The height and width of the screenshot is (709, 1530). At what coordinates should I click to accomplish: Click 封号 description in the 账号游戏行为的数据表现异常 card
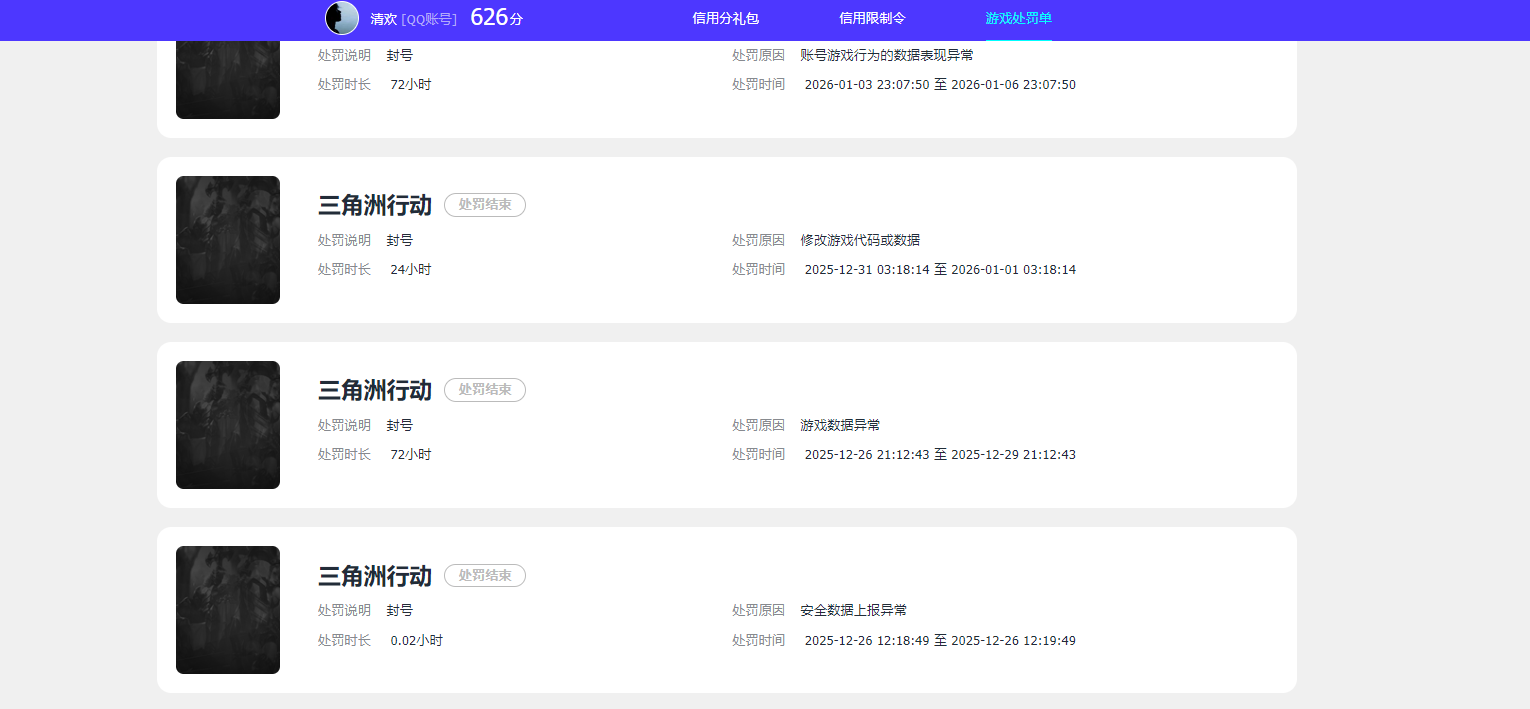[x=400, y=55]
